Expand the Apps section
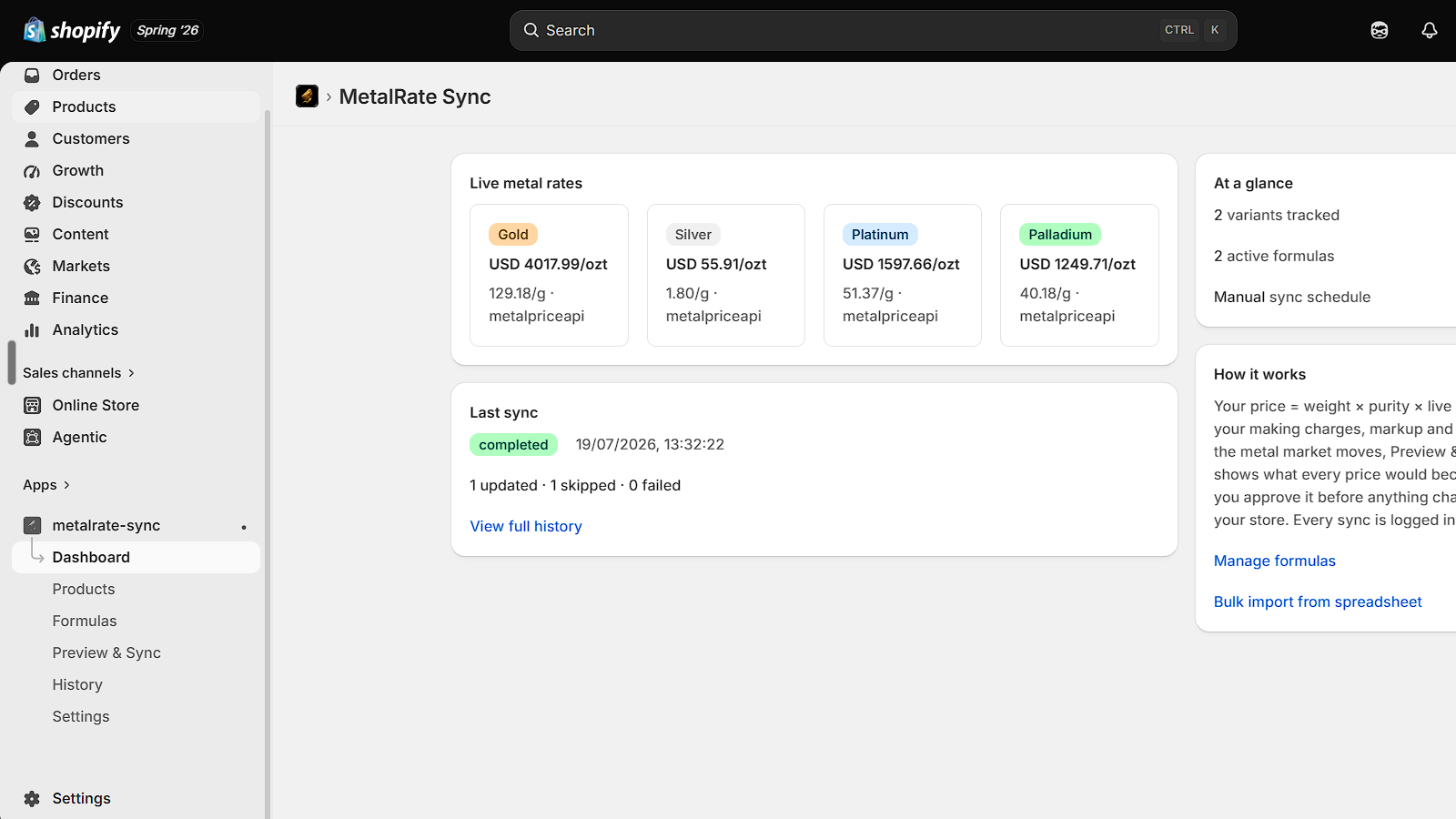 (46, 485)
